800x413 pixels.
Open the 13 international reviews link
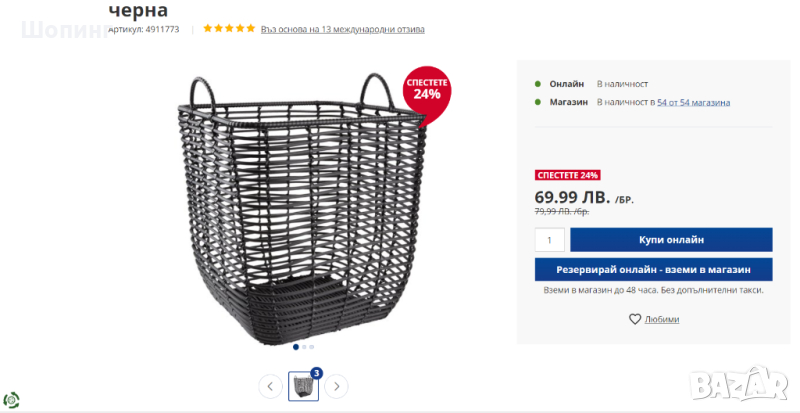click(343, 29)
